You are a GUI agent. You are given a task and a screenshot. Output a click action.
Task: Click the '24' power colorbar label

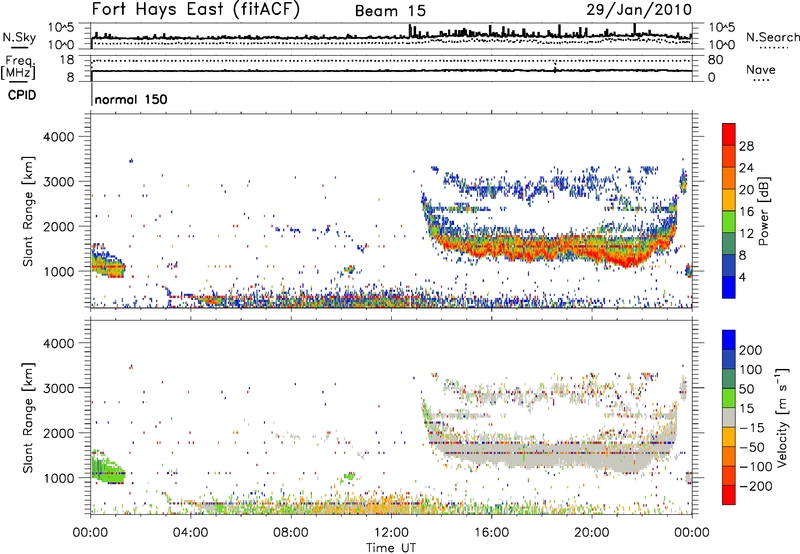coord(746,168)
